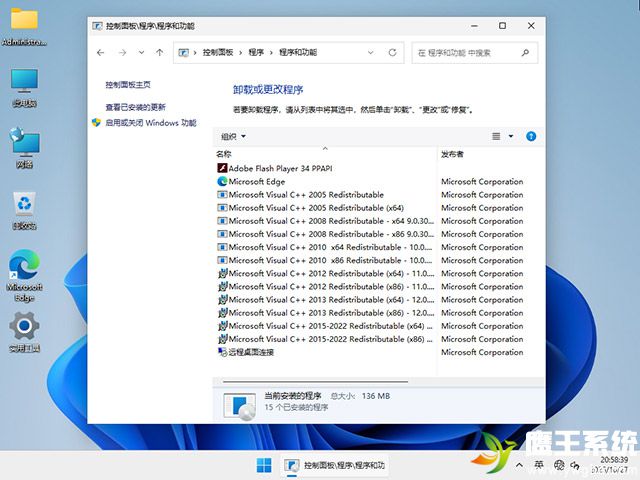Sort by 发布者 column header

click(452, 154)
